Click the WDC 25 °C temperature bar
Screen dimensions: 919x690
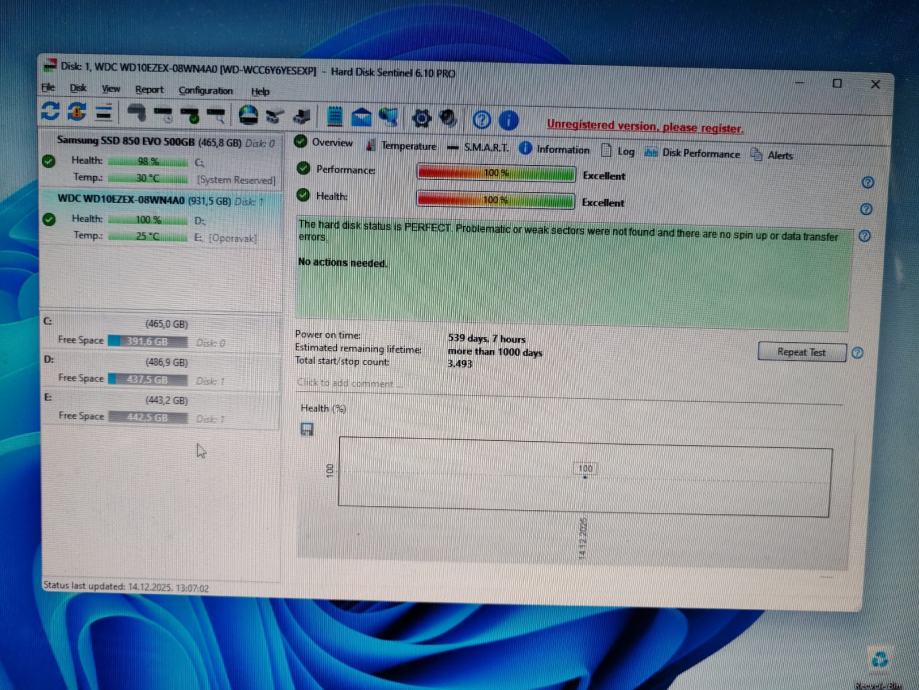coord(148,236)
